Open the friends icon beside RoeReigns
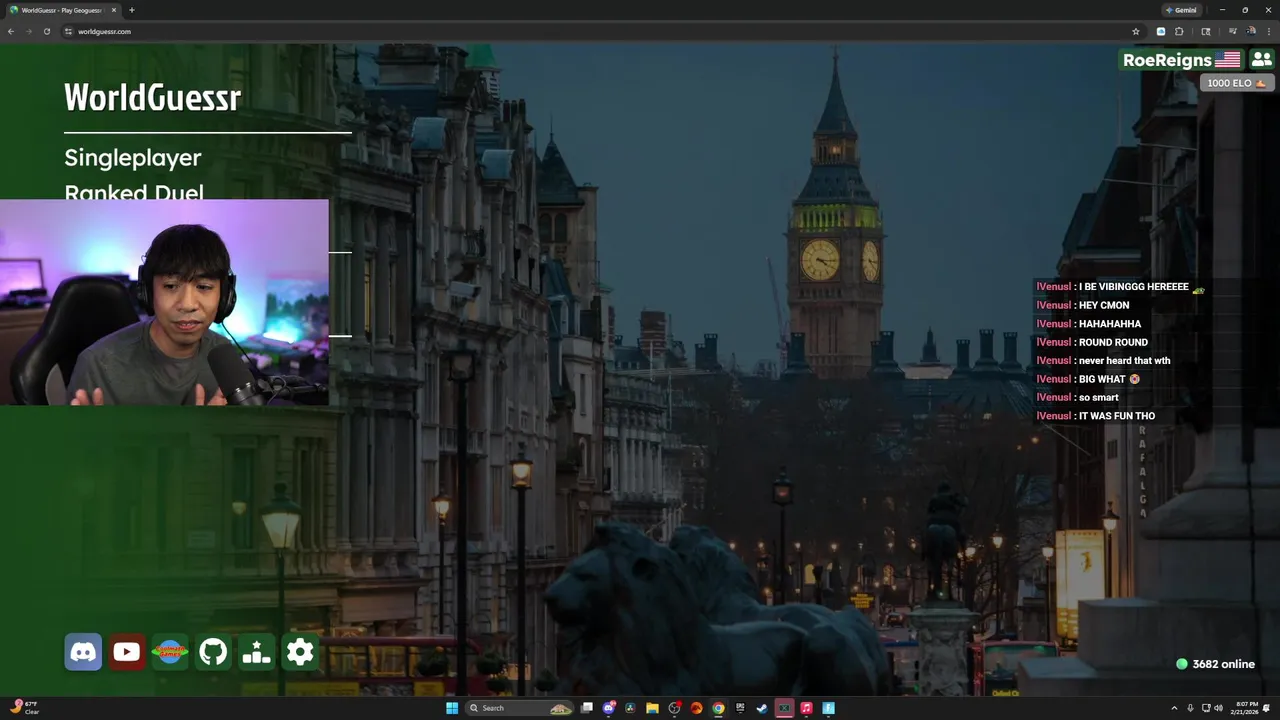 1261,60
